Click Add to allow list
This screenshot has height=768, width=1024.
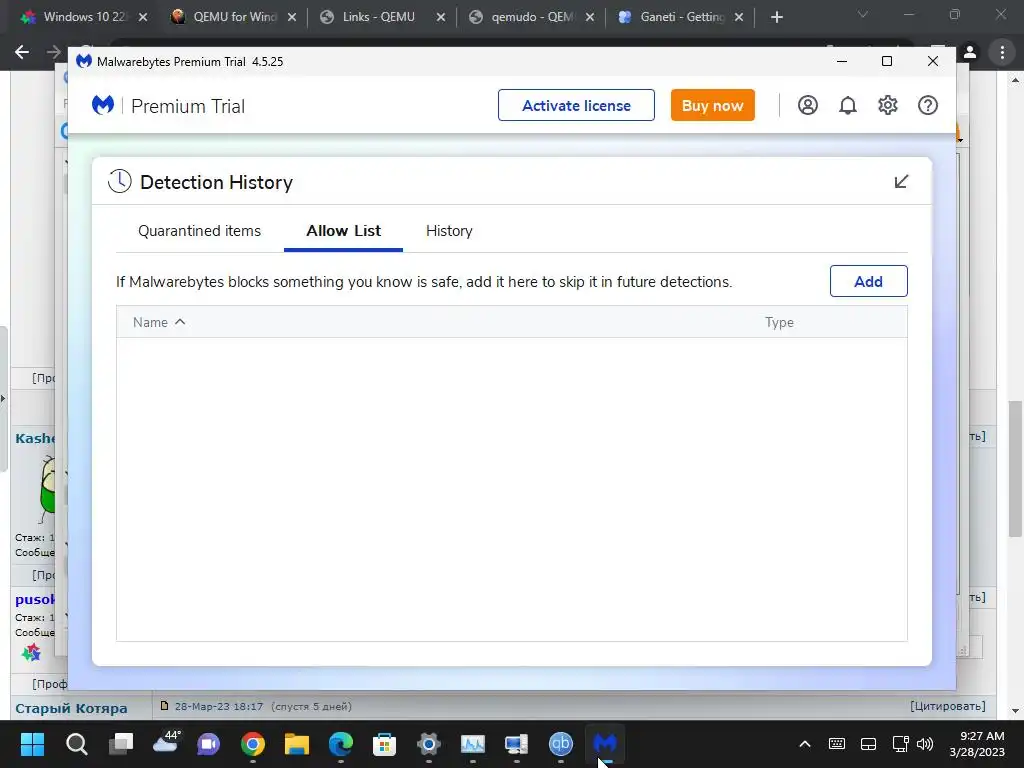(x=868, y=281)
